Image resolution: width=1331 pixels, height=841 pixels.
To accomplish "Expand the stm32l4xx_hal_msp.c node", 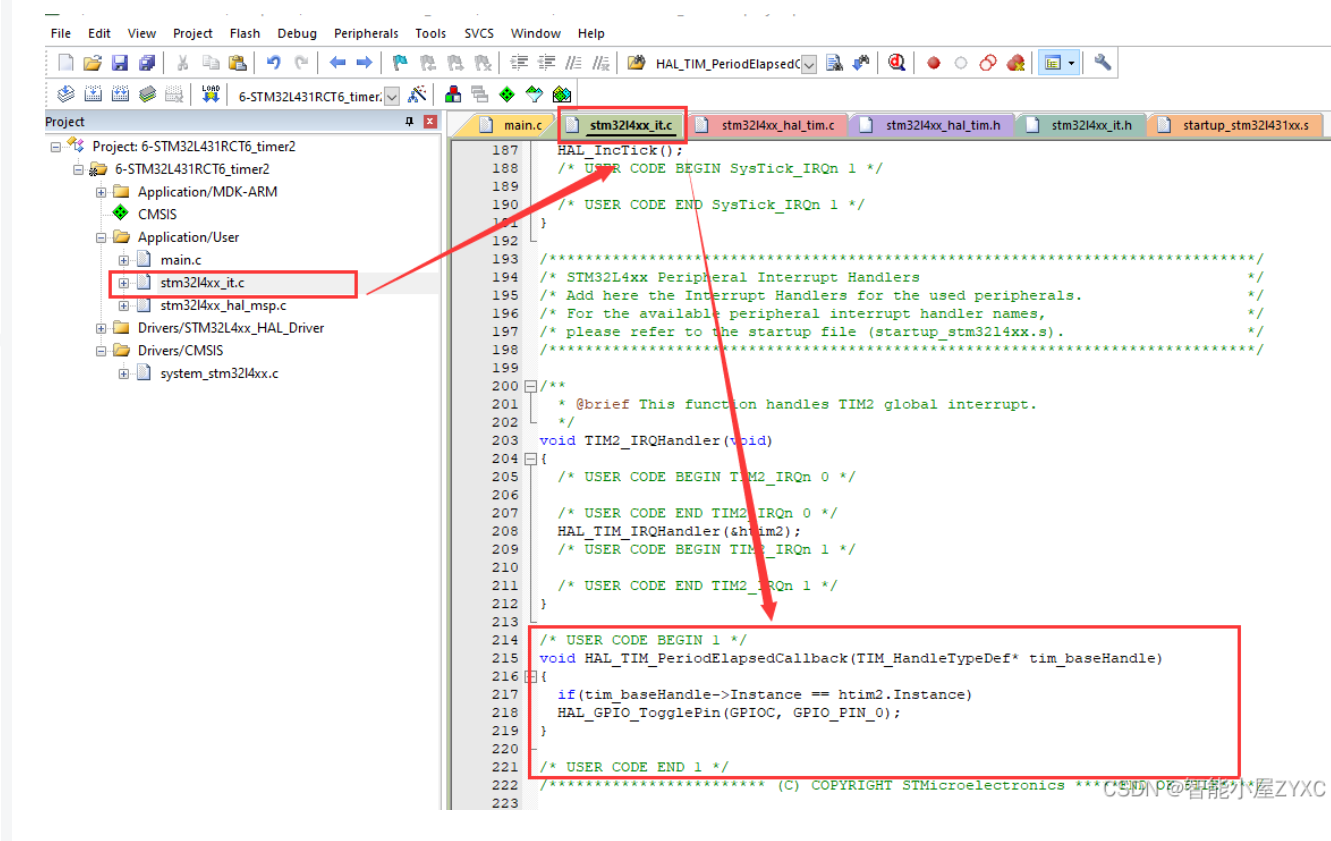I will [124, 305].
